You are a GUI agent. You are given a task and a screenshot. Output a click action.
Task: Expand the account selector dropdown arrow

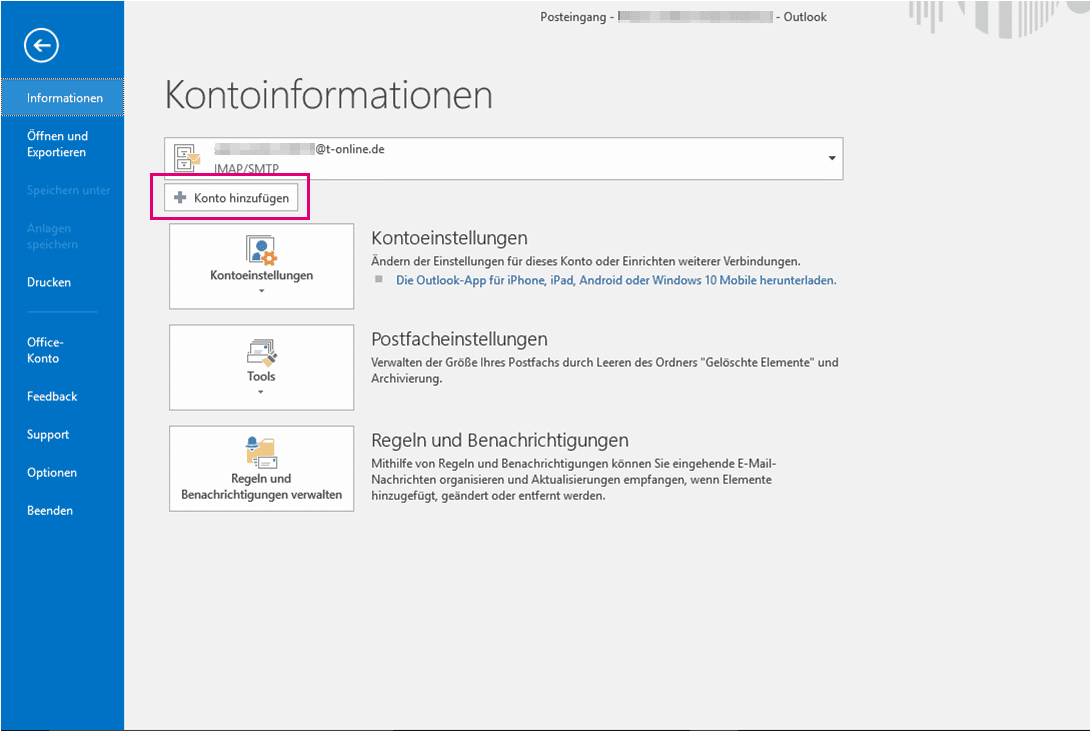[x=831, y=159]
